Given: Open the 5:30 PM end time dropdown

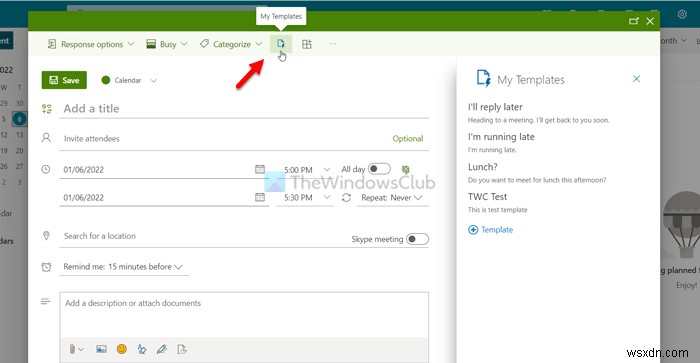Looking at the screenshot, I should tap(327, 197).
